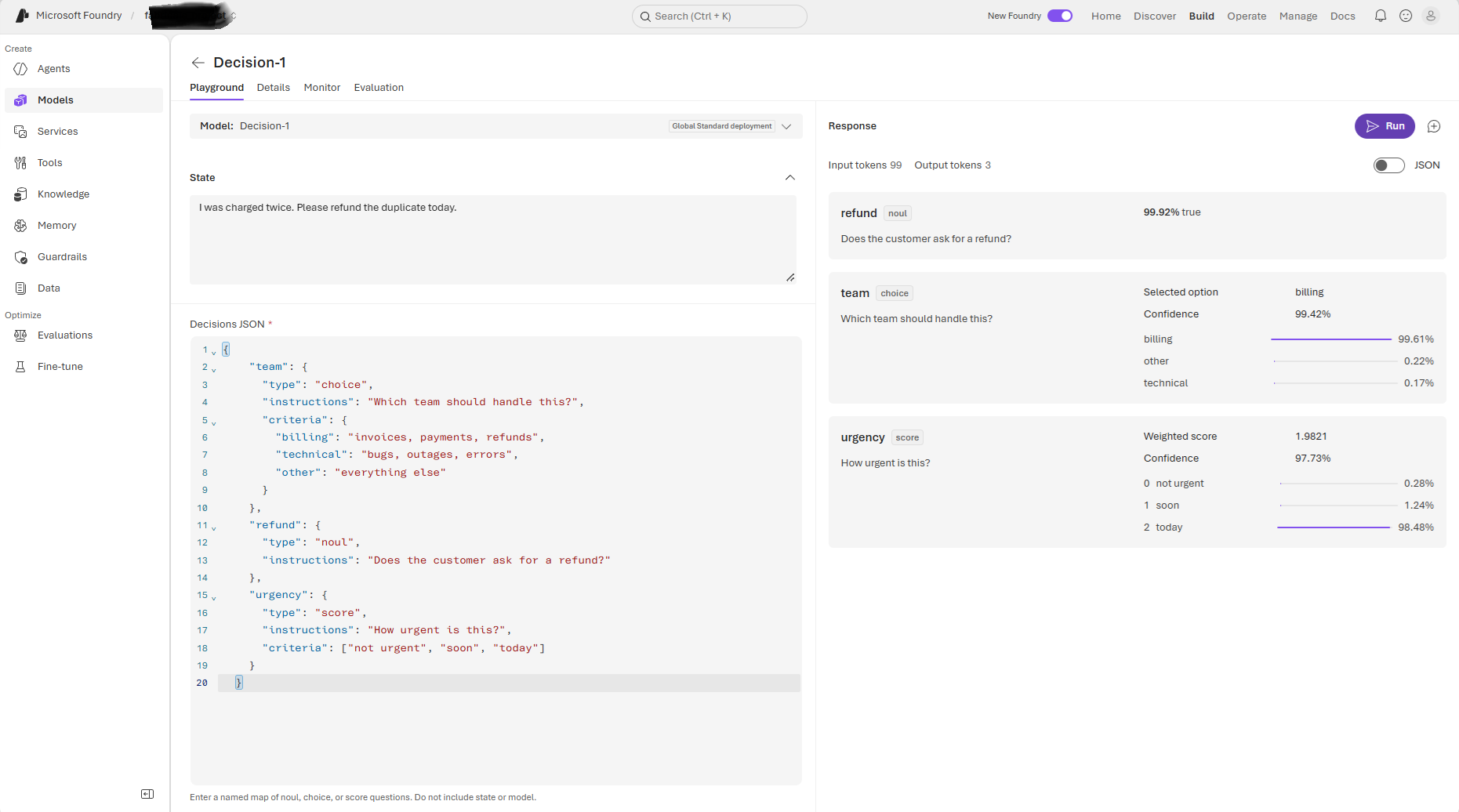This screenshot has height=812, width=1459.
Task: Open Guardrails from its shield icon
Action: click(x=20, y=257)
